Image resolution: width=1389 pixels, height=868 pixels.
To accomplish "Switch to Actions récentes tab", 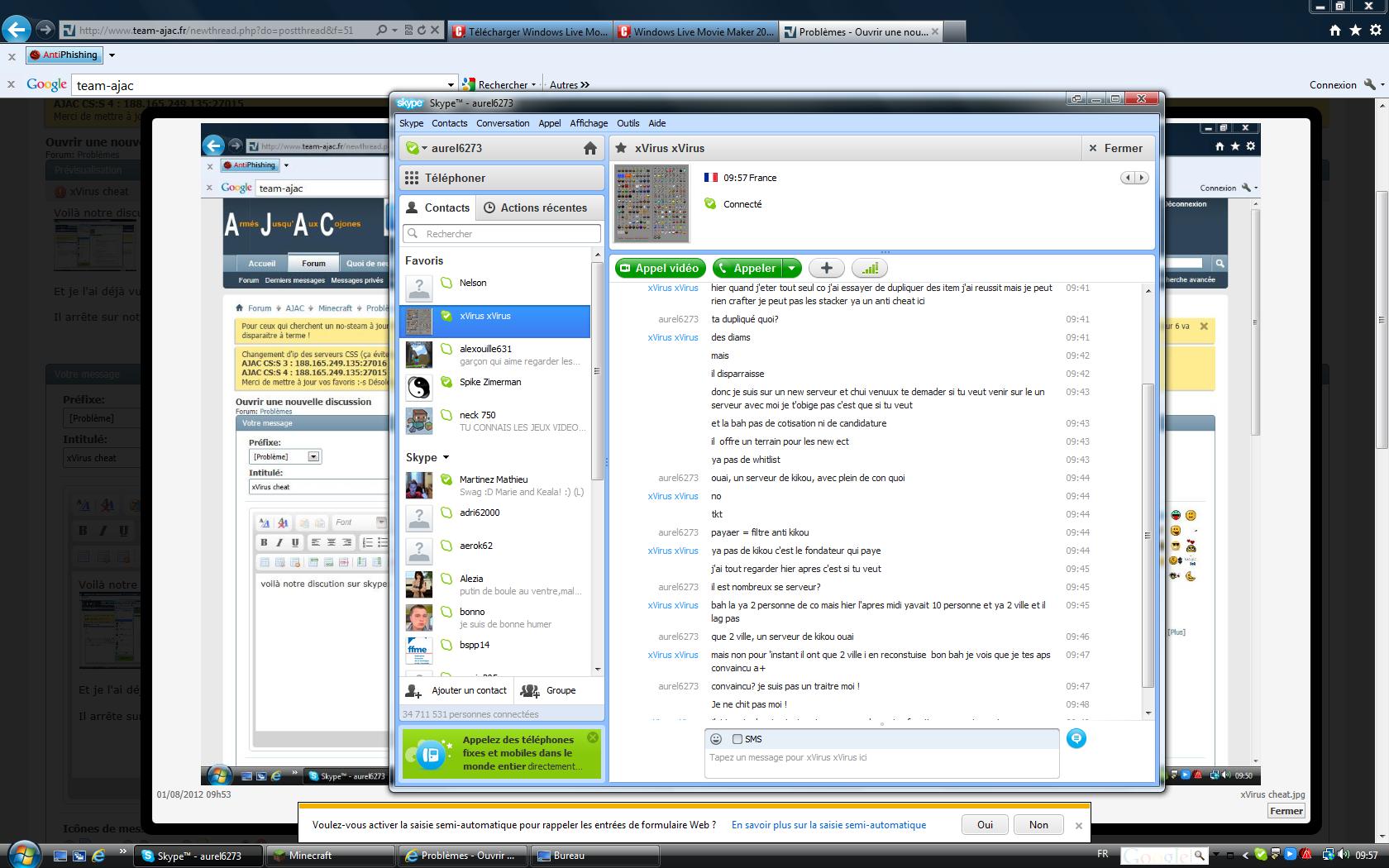I will 542,207.
